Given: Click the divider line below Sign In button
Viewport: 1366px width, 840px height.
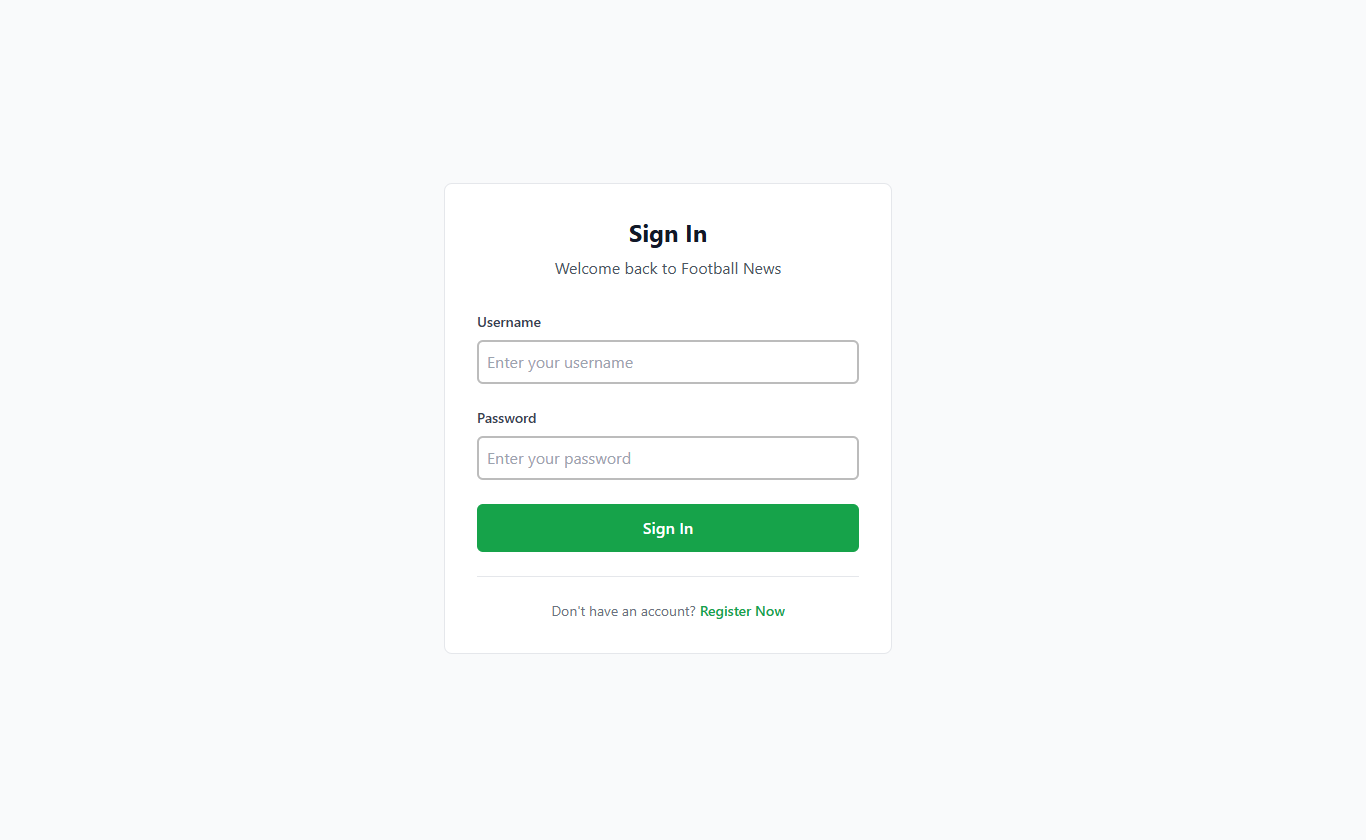Looking at the screenshot, I should [x=668, y=577].
